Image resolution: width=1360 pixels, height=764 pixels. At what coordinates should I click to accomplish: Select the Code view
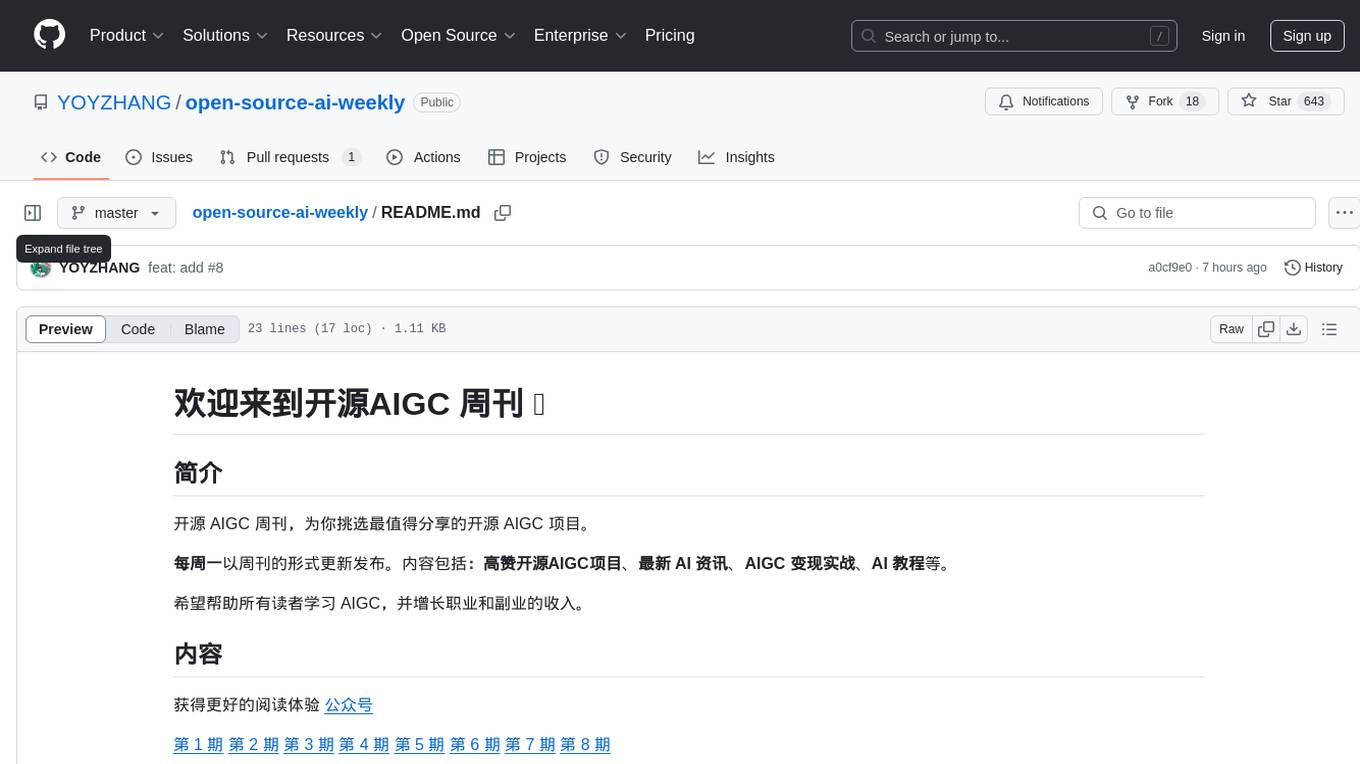pyautogui.click(x=138, y=329)
